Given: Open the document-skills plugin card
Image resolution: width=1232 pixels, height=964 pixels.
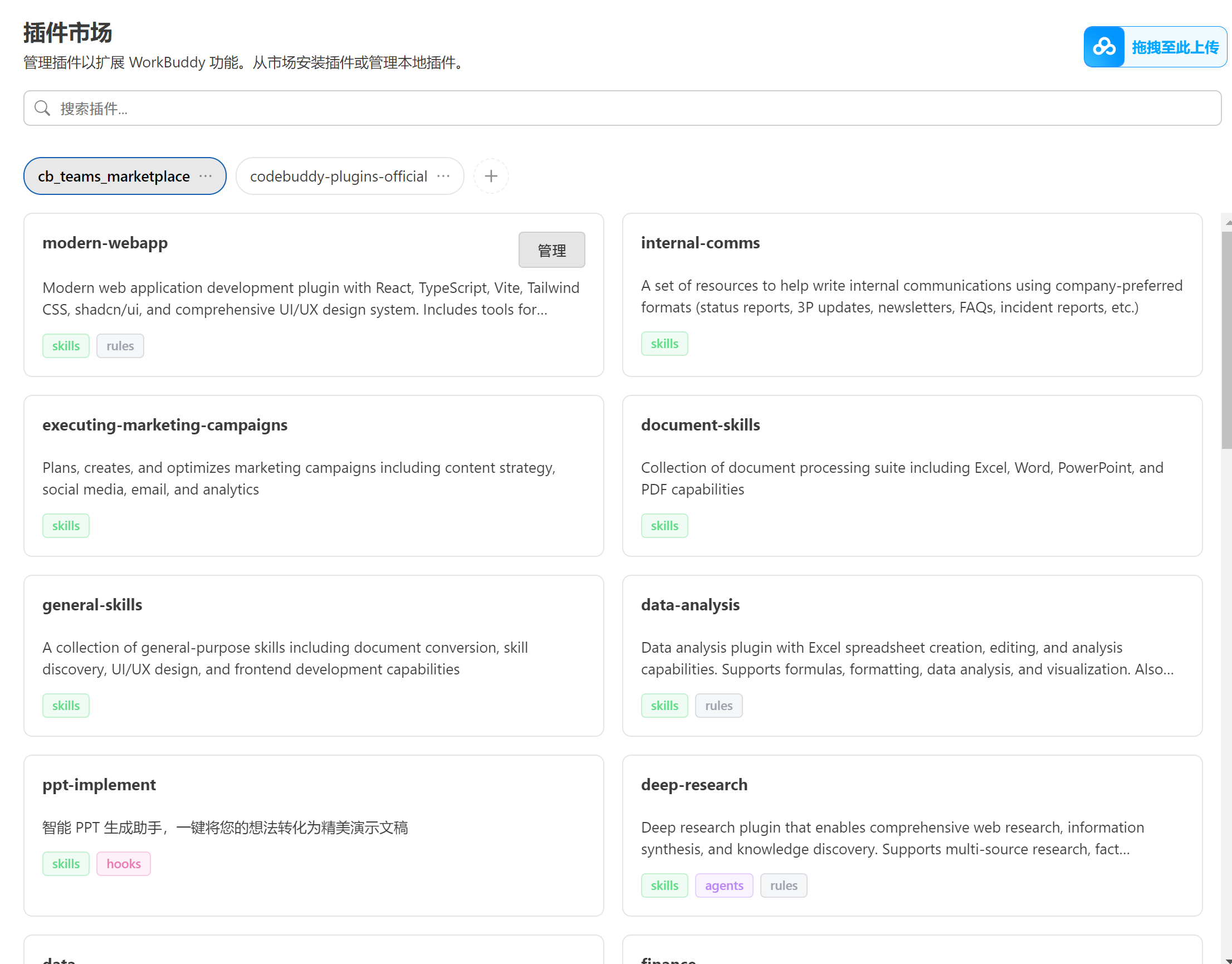Looking at the screenshot, I should (700, 424).
